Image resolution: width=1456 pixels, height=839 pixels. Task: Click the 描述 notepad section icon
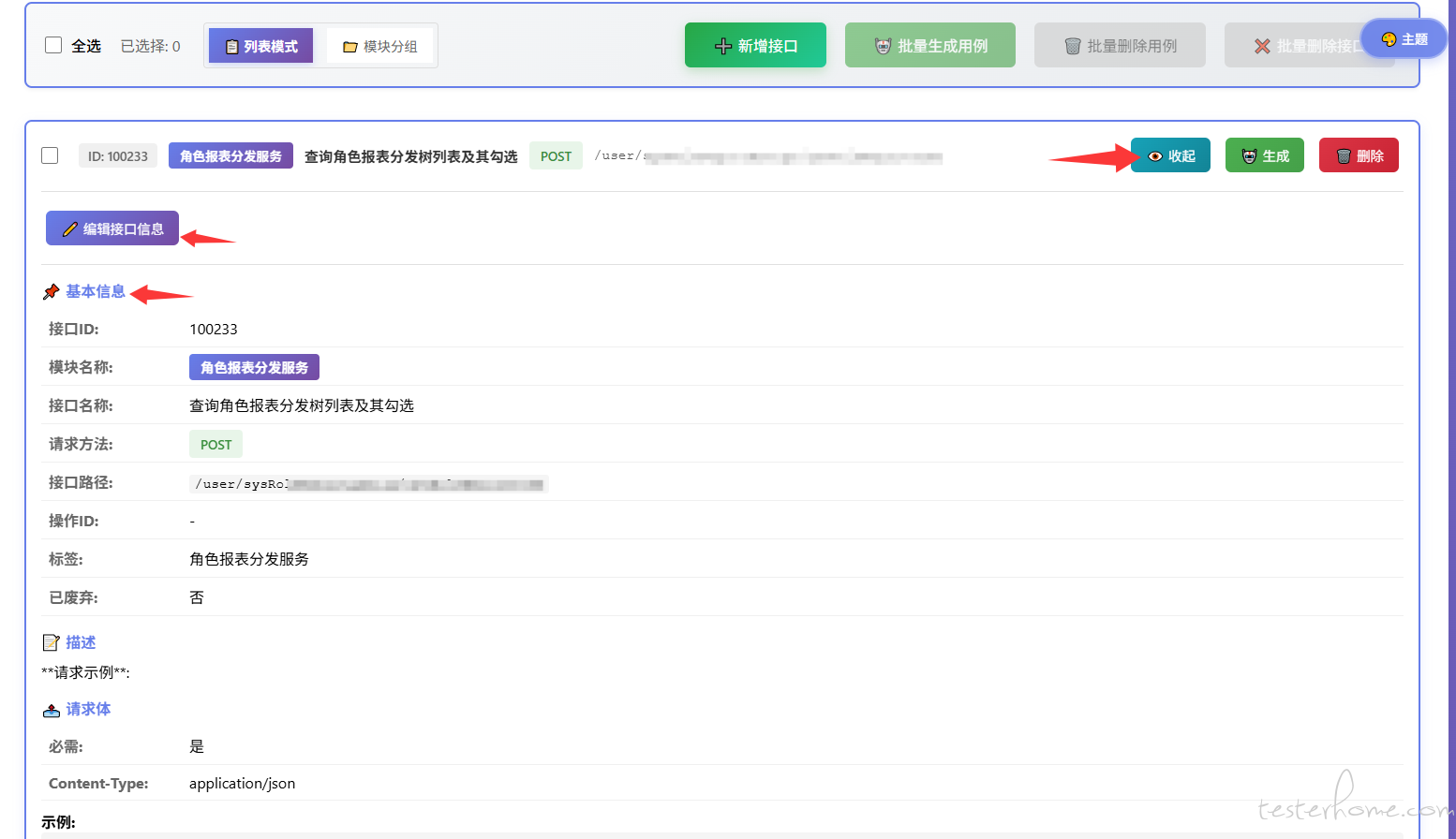coord(52,642)
